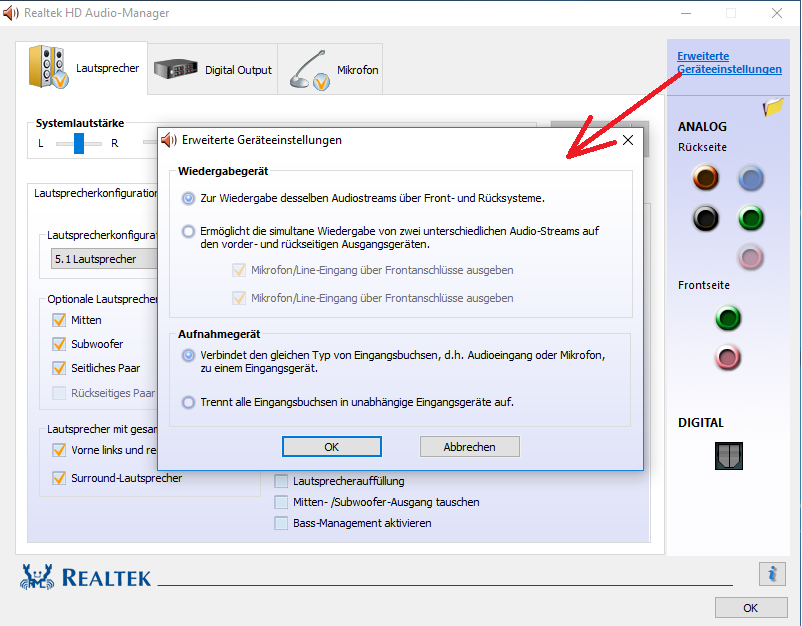Open the 5.1 Lautsprecher configuration dropdown

point(104,259)
